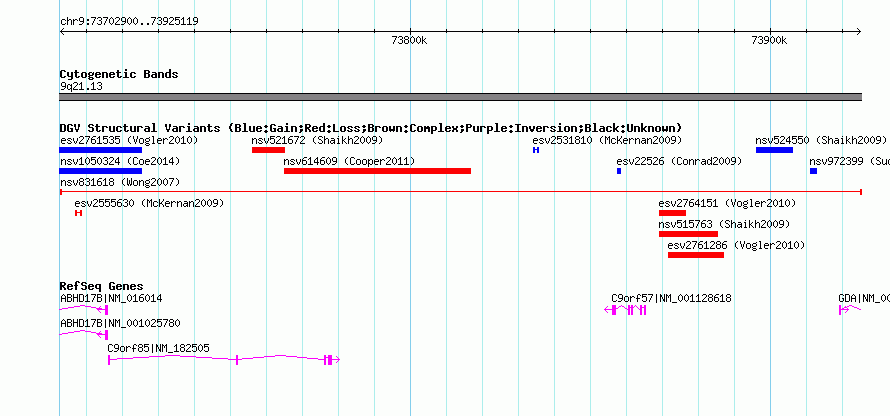The height and width of the screenshot is (416, 890).
Task: Click the chr9:73702900..73925119 region label
Action: 129,22
